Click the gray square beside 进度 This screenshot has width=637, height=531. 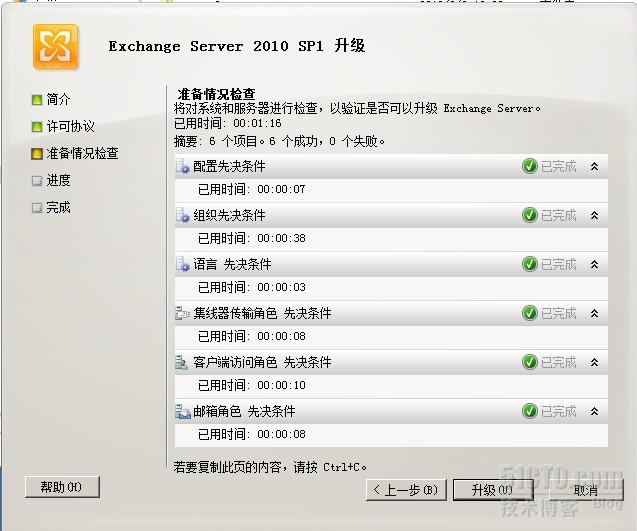coord(37,181)
